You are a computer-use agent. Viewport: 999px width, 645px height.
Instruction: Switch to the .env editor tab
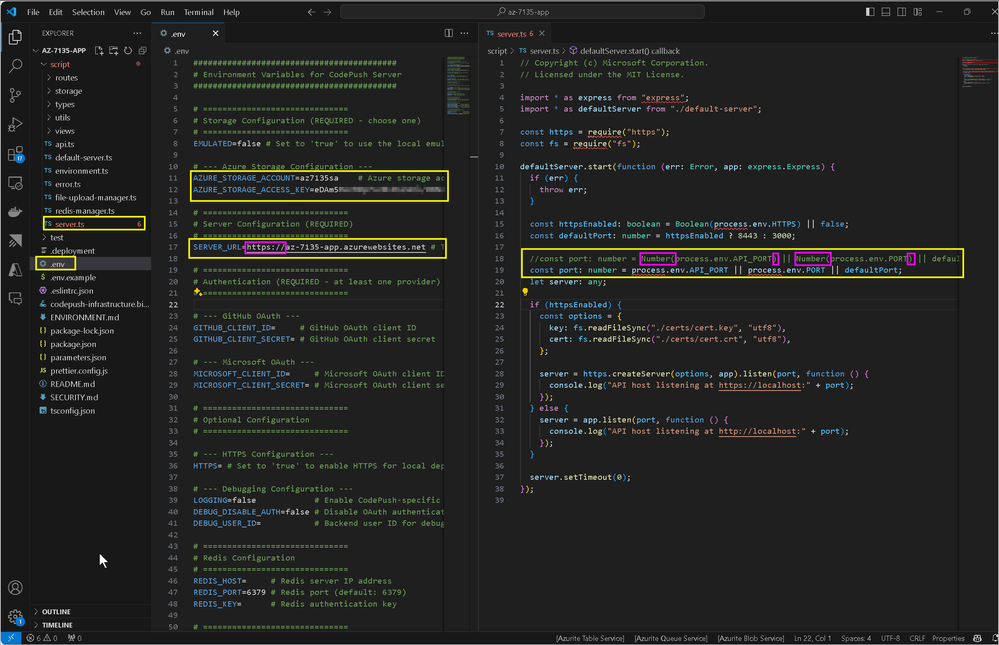(x=189, y=33)
